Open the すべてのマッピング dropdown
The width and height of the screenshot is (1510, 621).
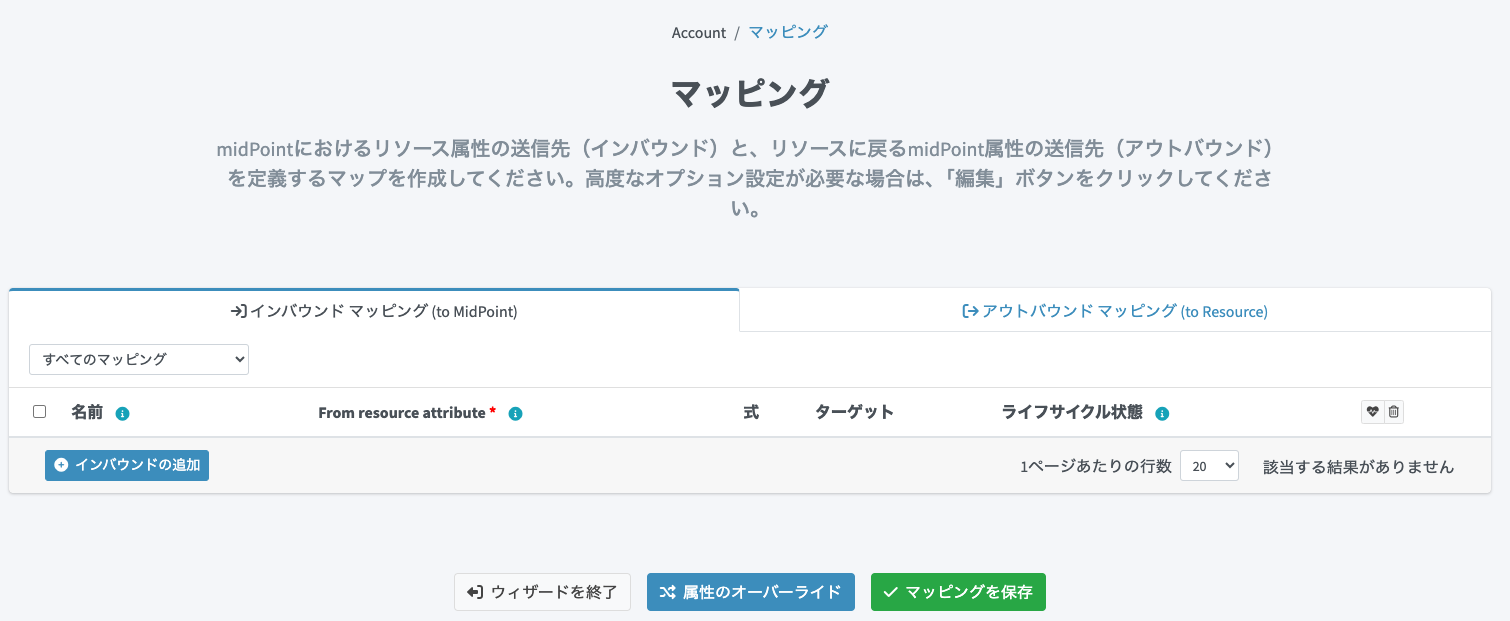click(139, 359)
